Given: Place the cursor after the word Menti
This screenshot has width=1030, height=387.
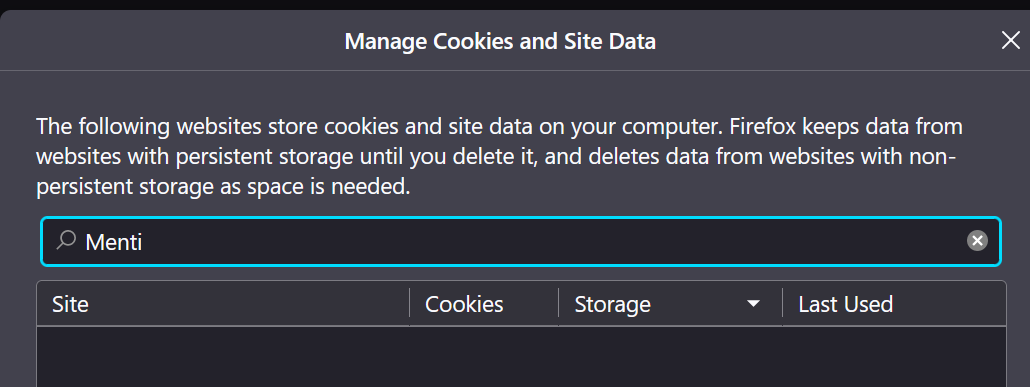Looking at the screenshot, I should point(144,242).
